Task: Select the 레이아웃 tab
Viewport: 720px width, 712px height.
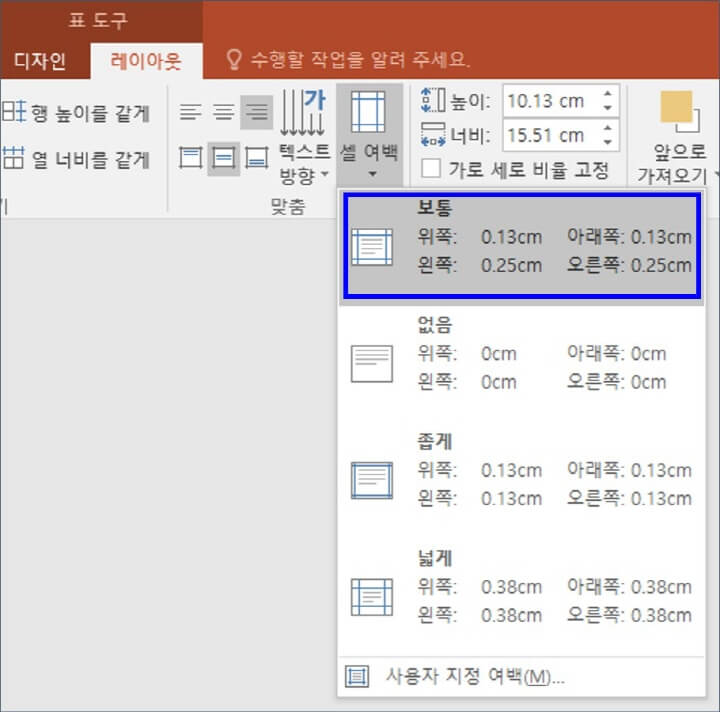Action: pyautogui.click(x=146, y=61)
